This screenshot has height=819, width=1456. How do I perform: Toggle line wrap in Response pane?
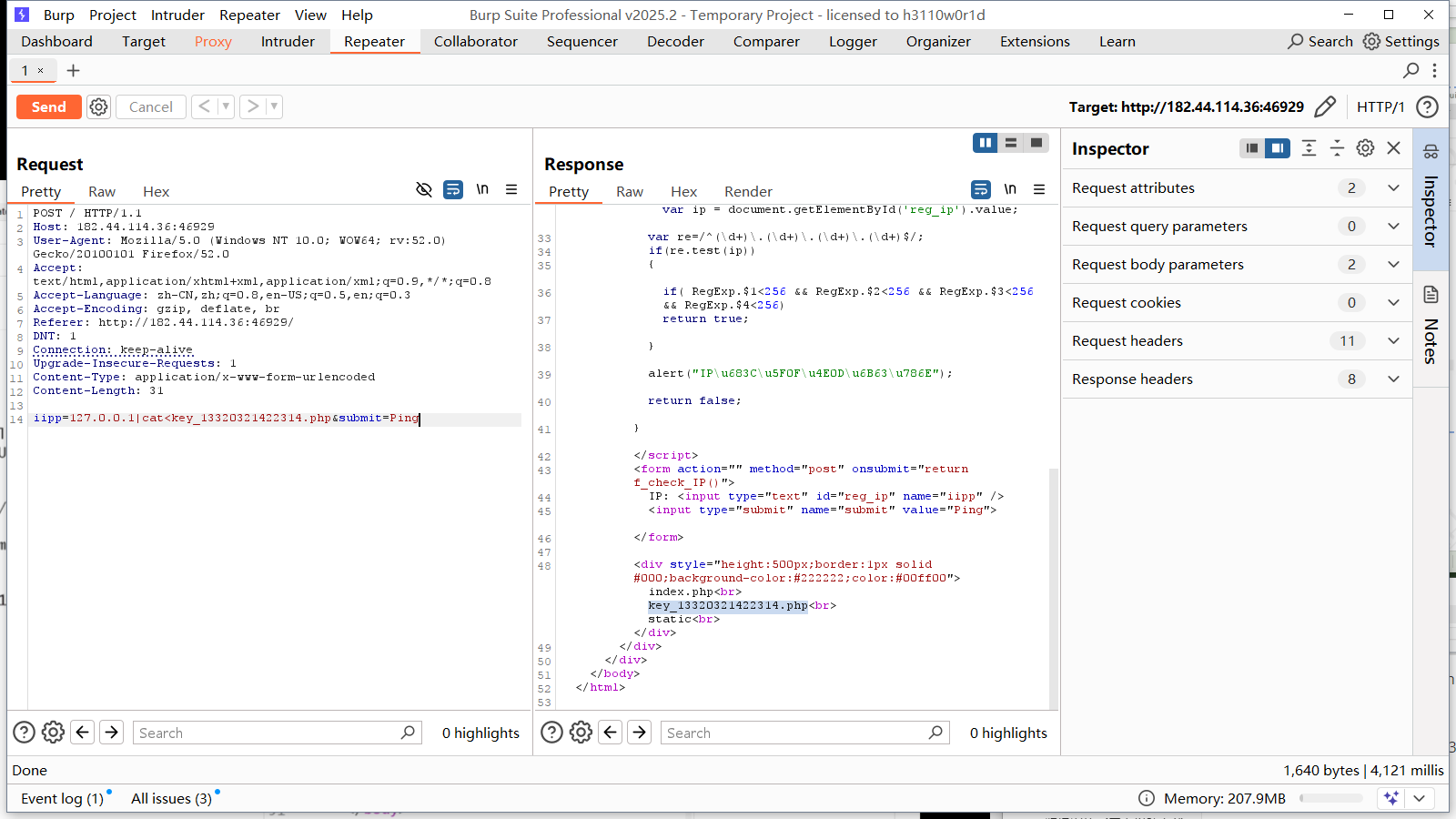[x=981, y=189]
